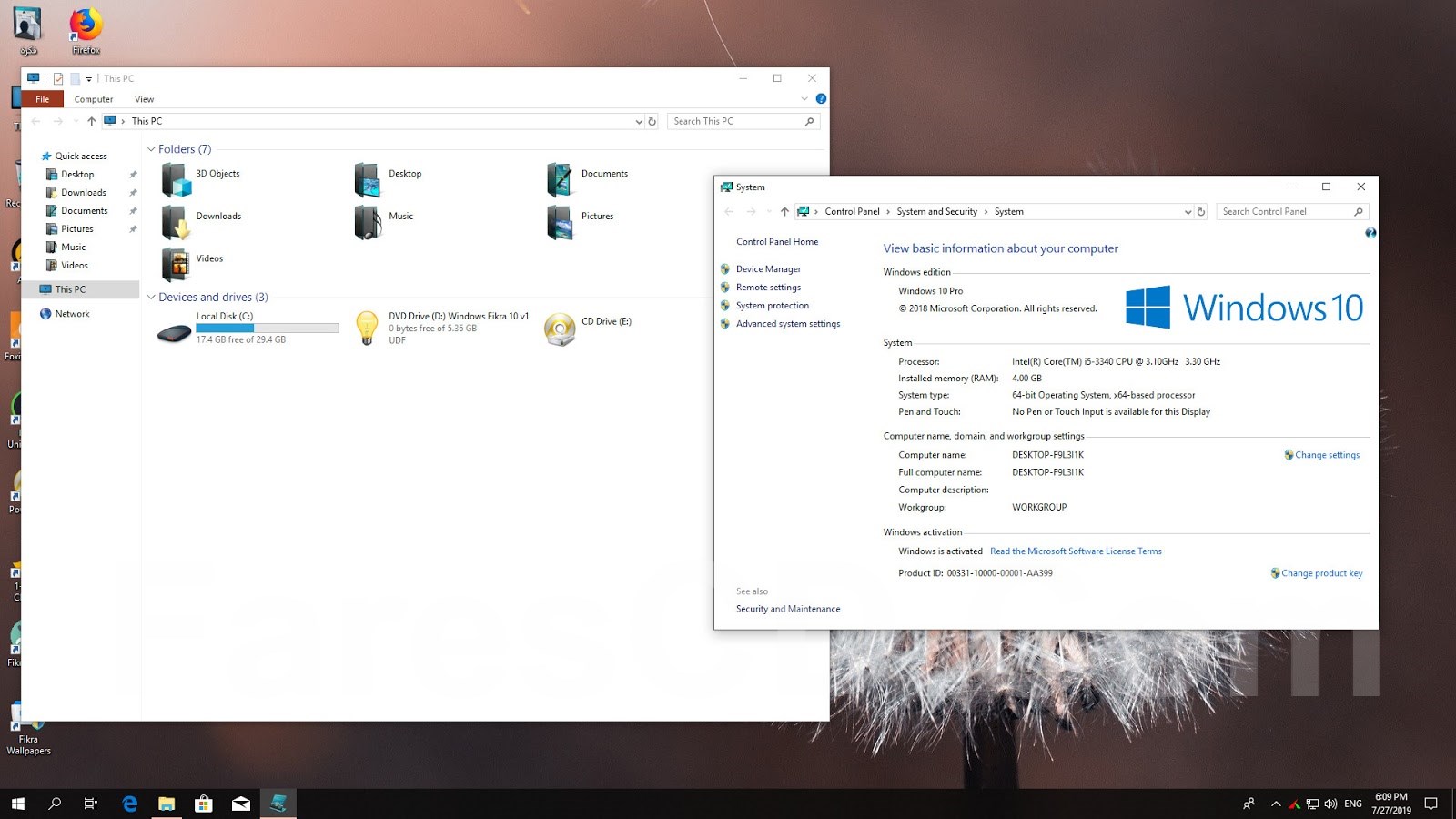Click the Explorer help question mark icon
This screenshot has width=1456, height=819.
[x=821, y=99]
